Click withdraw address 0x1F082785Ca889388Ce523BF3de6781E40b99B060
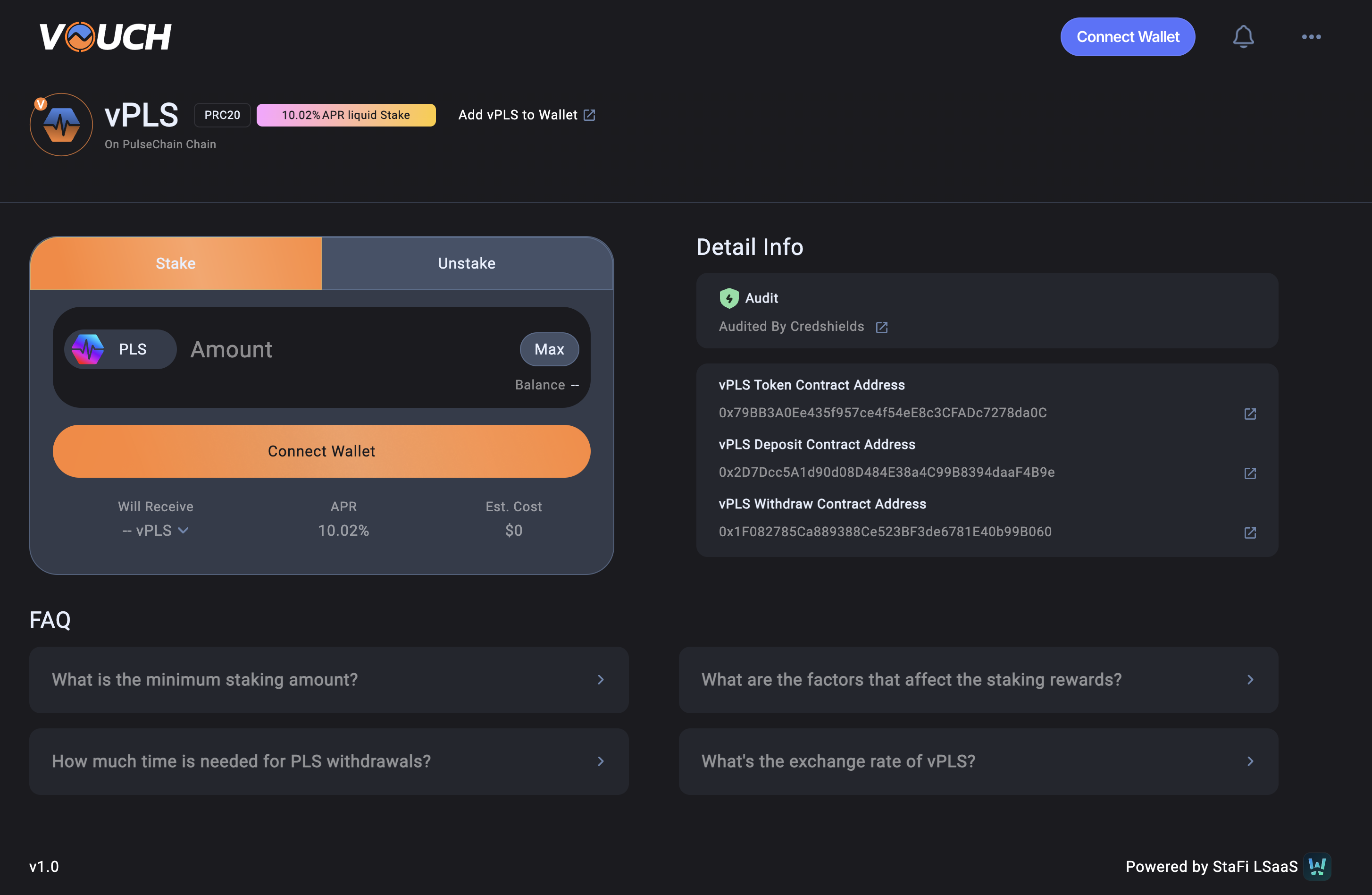The width and height of the screenshot is (1372, 895). tap(885, 532)
